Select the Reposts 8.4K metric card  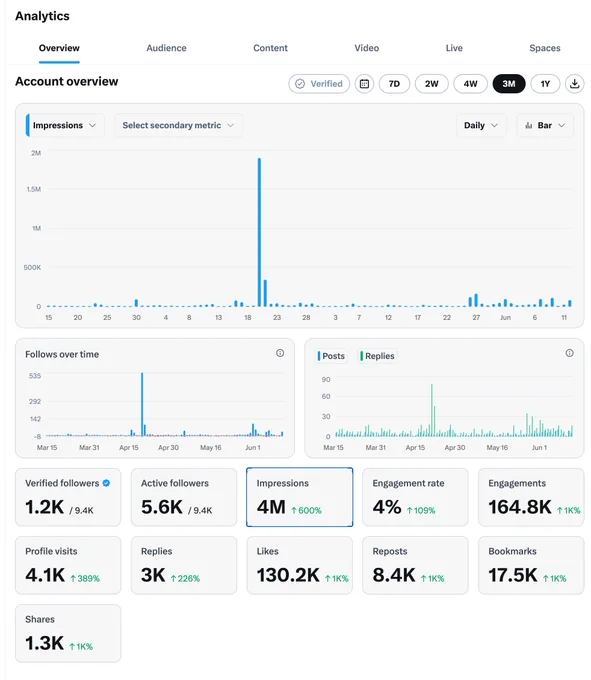coord(415,565)
